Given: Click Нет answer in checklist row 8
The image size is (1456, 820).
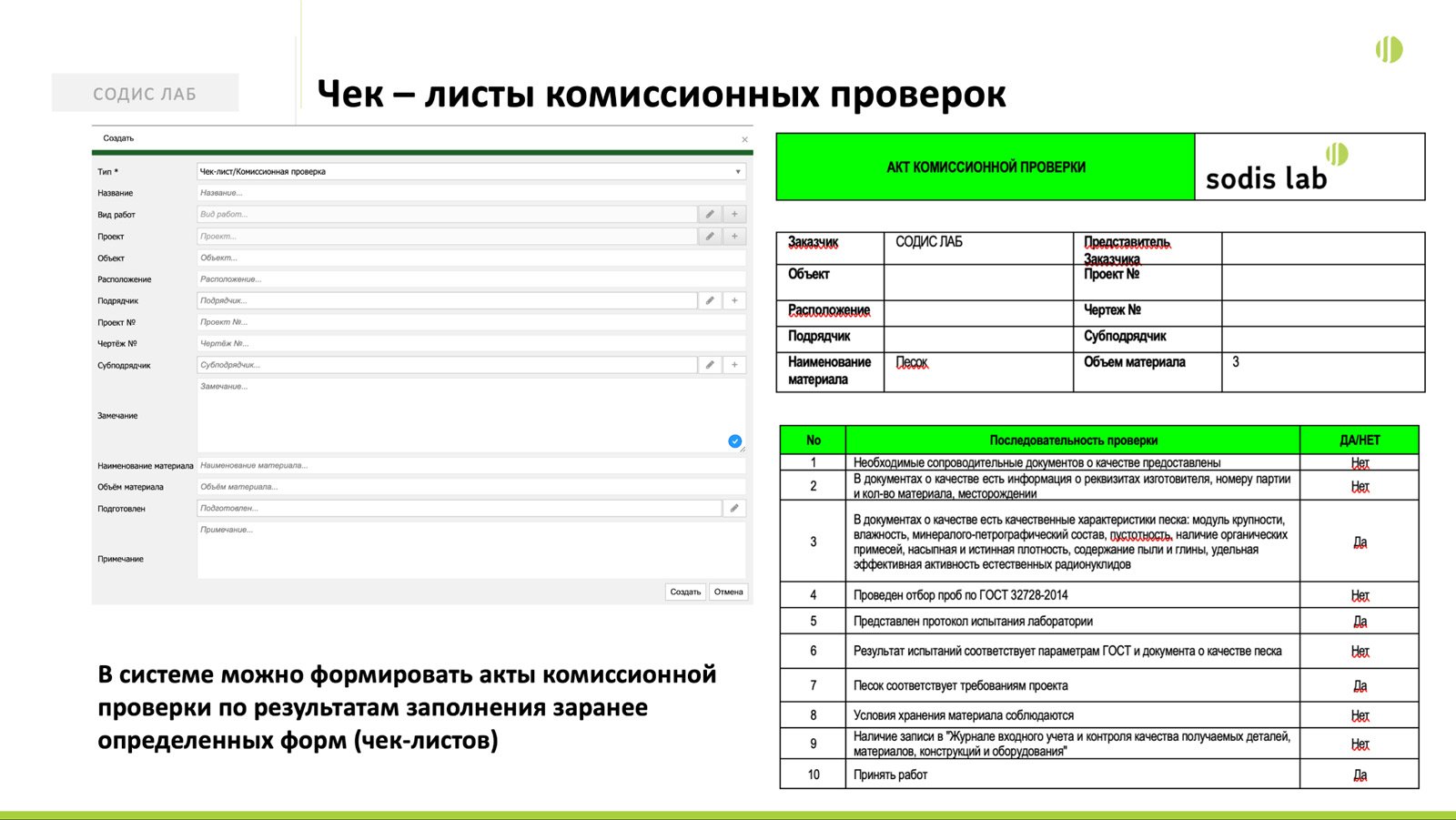Looking at the screenshot, I should tap(1360, 715).
